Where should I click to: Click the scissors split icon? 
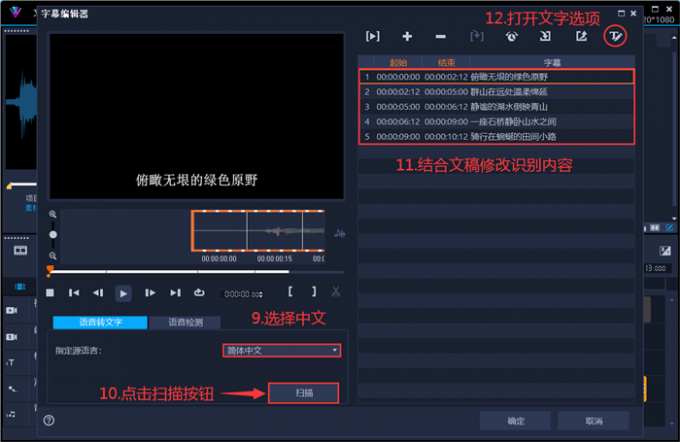tap(336, 292)
